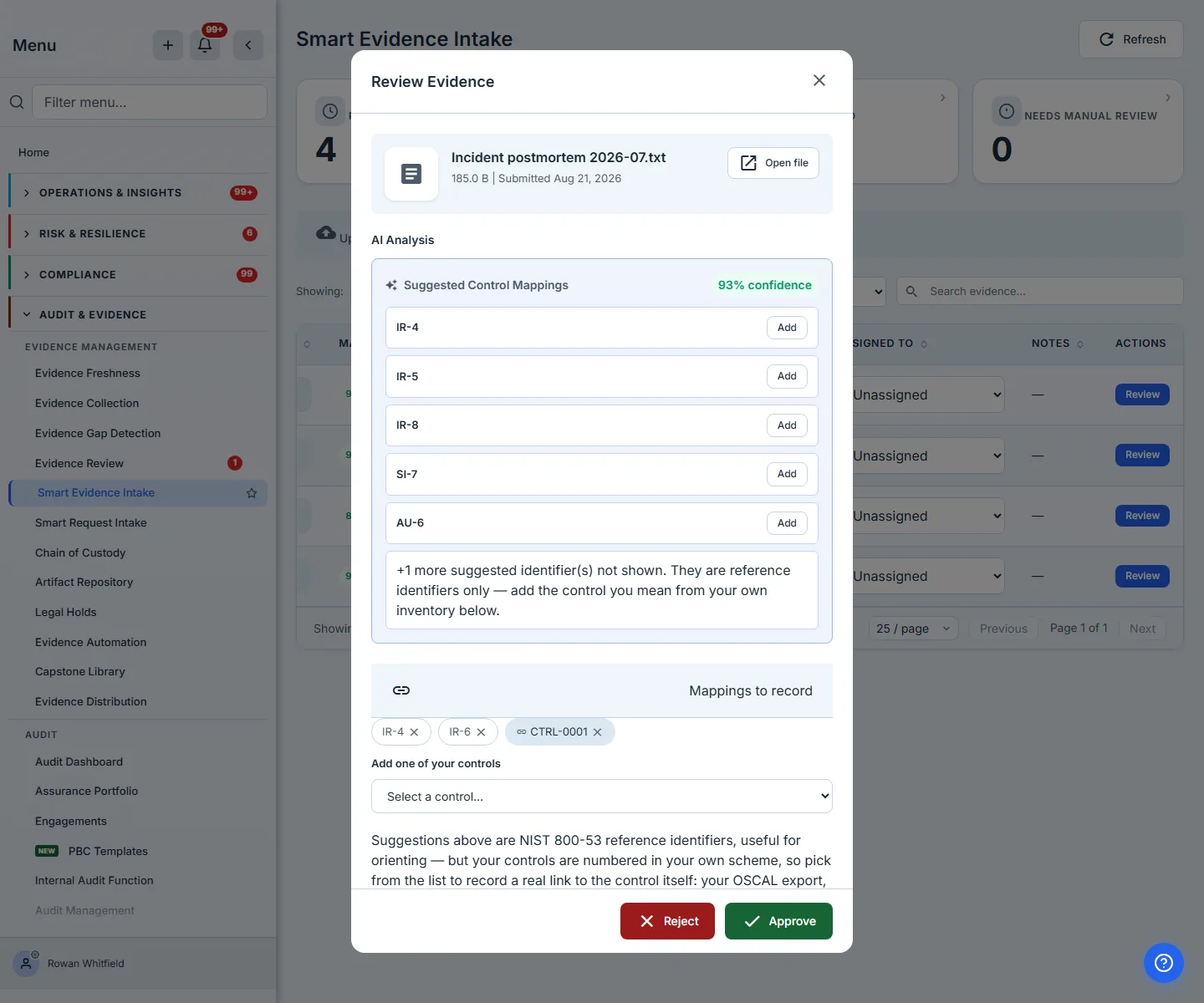This screenshot has width=1204, height=1003.
Task: Open Evidence Gap Detection
Action: coord(98,434)
